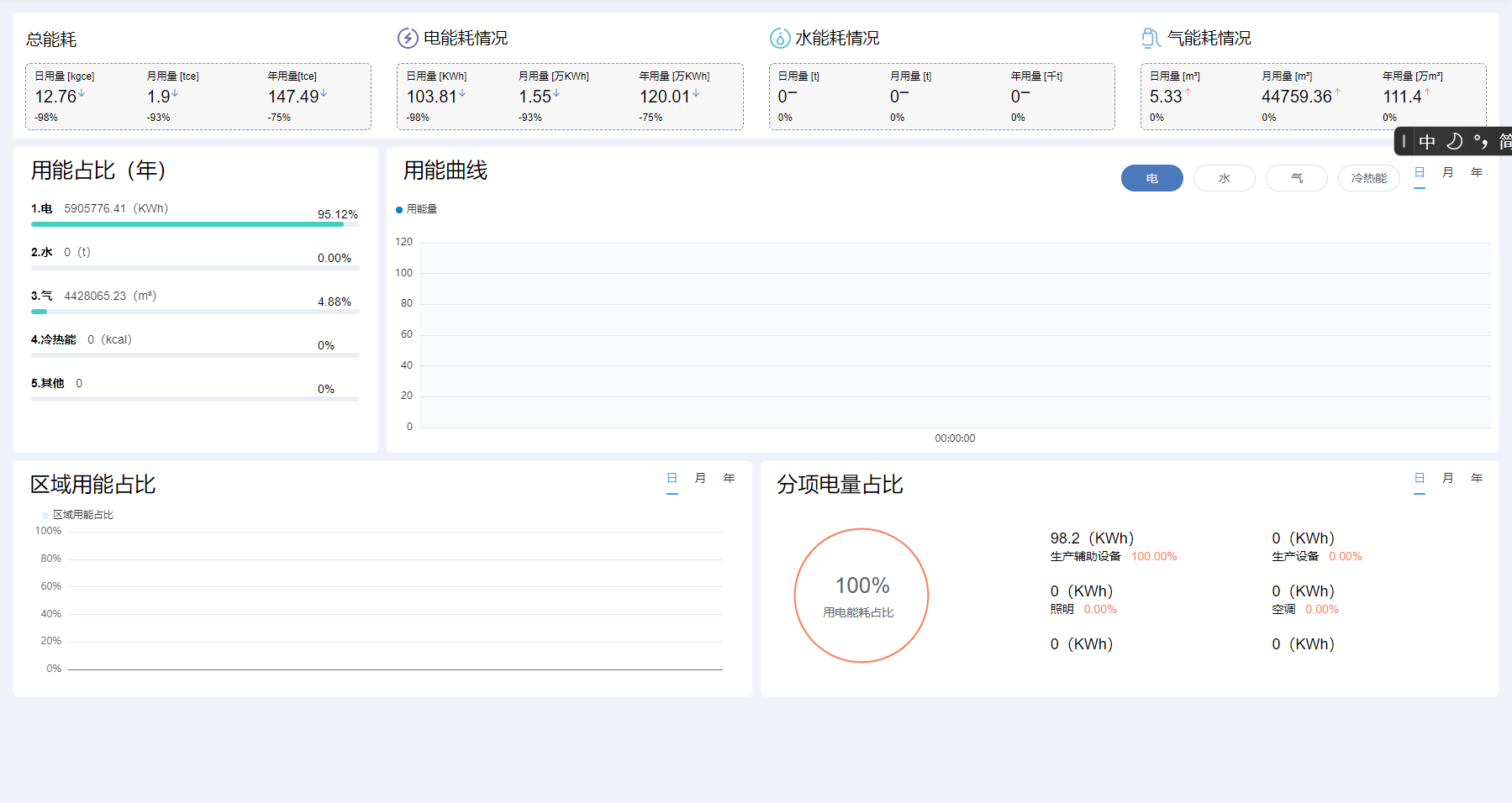Click the 98.2 (KWh) 生产辅助设备 value

click(1092, 538)
